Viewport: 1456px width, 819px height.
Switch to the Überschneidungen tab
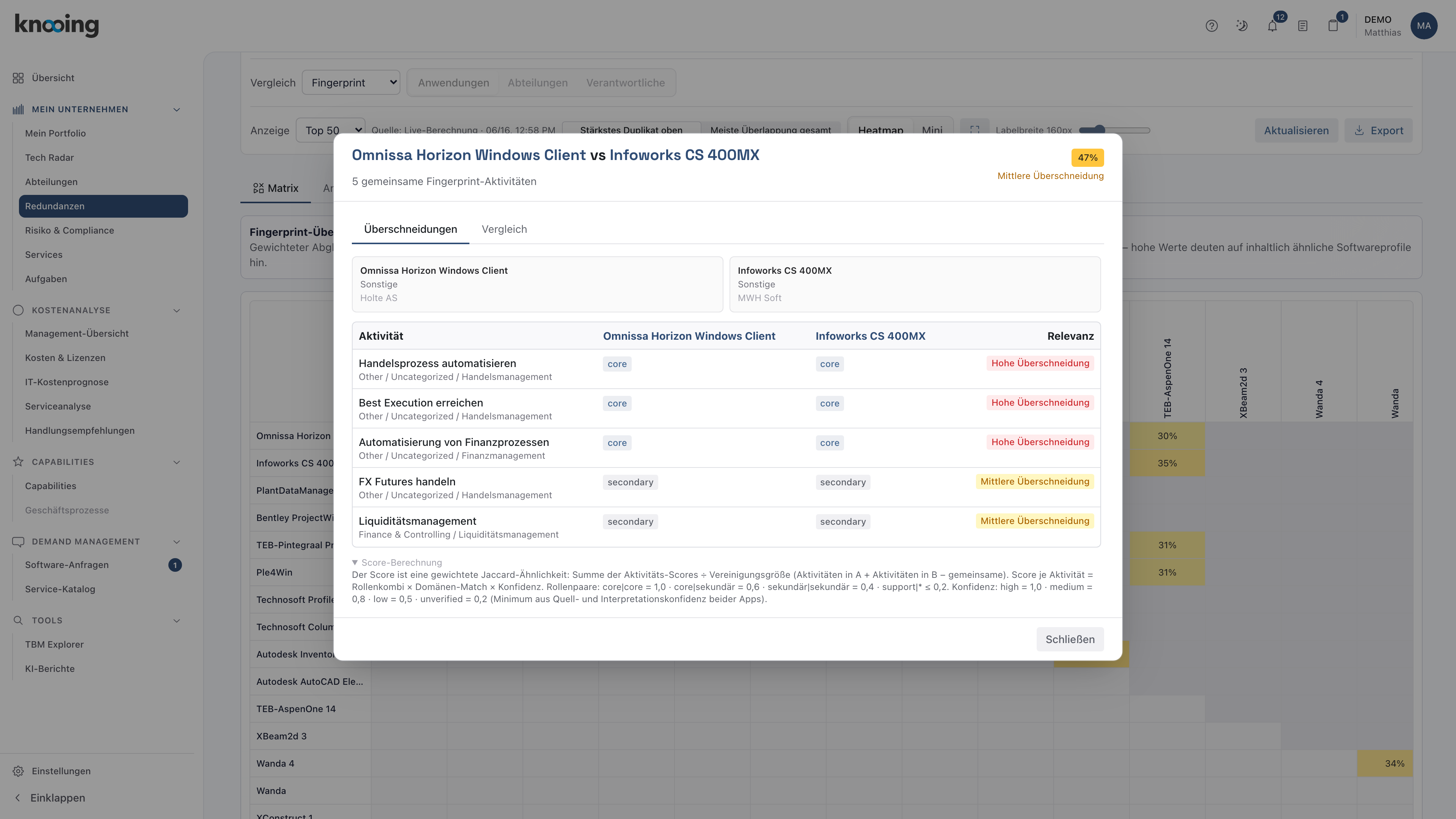pyautogui.click(x=410, y=229)
